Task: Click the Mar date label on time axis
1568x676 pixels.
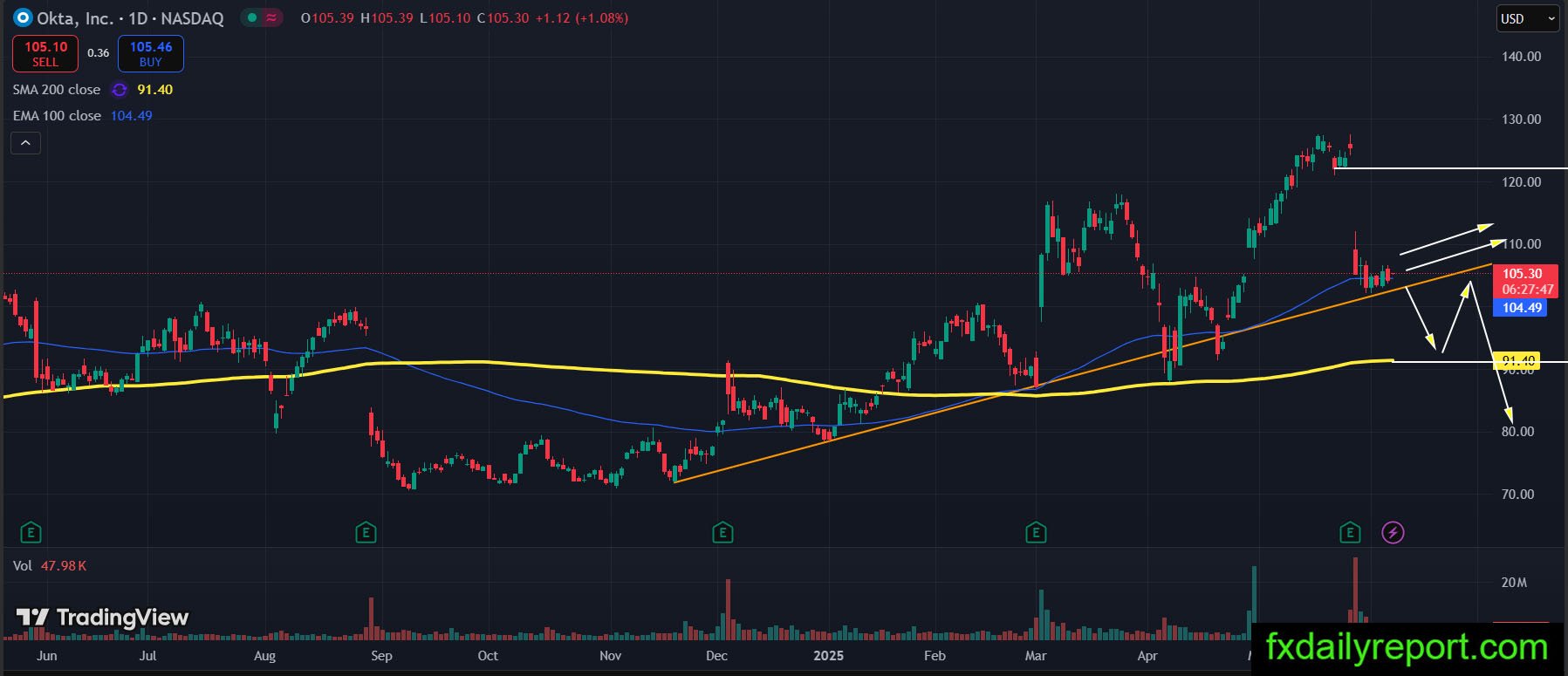Action: [x=1036, y=656]
